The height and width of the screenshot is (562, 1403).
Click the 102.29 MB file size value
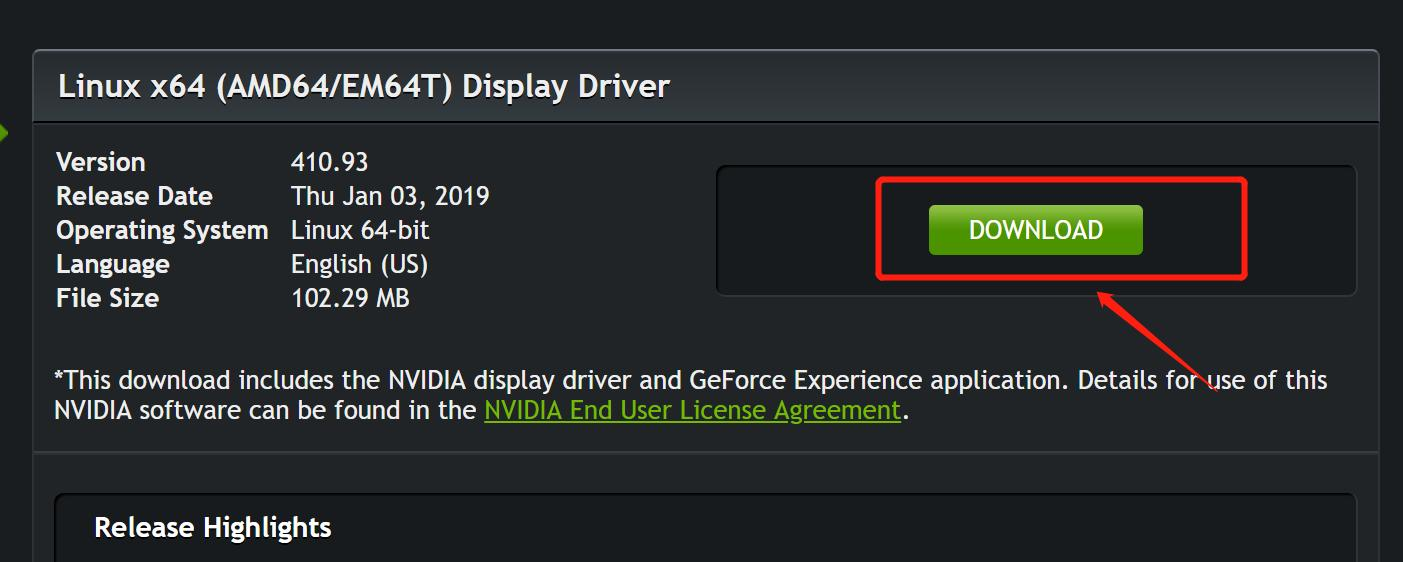(350, 298)
